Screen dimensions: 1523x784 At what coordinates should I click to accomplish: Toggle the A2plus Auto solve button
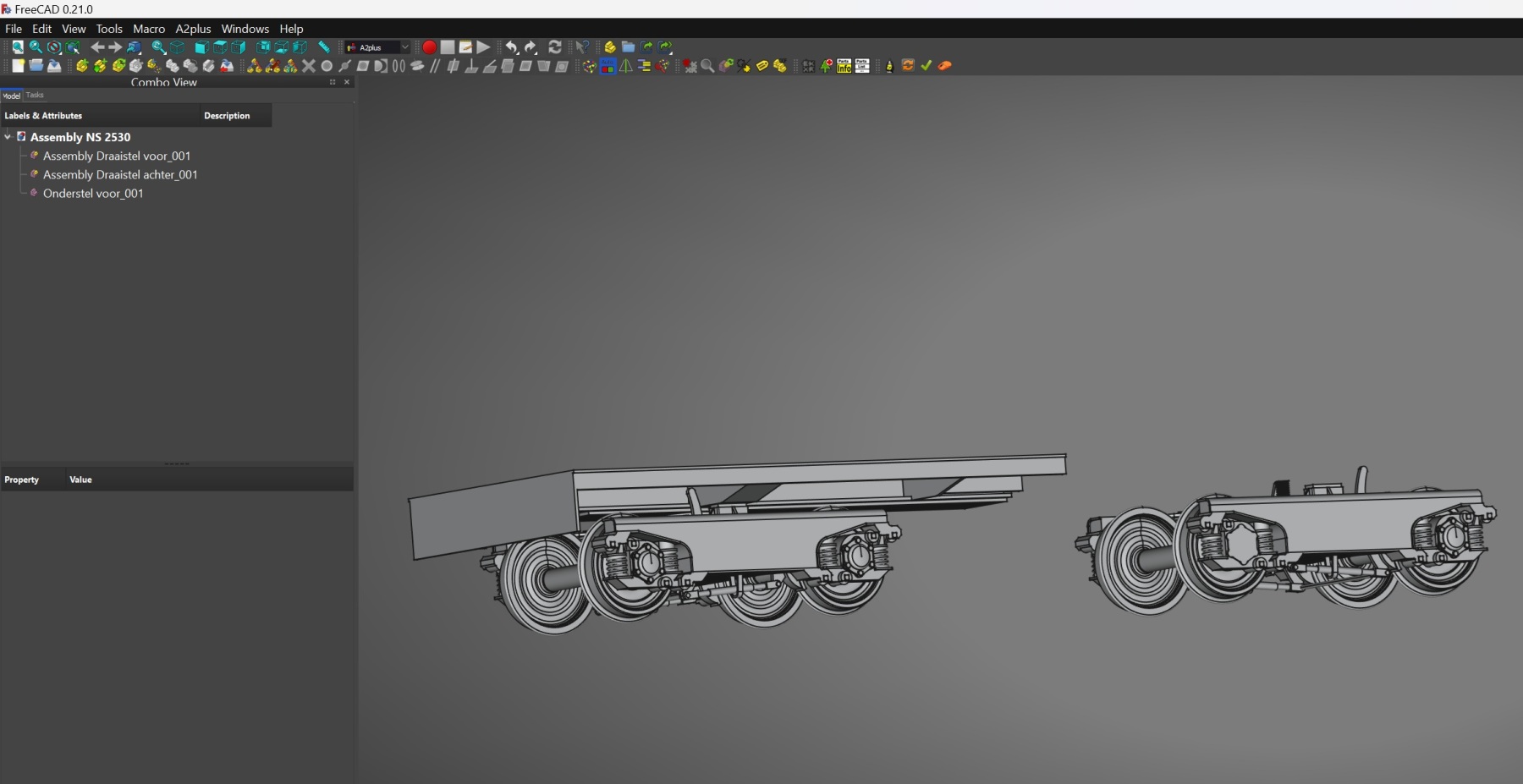(x=608, y=66)
